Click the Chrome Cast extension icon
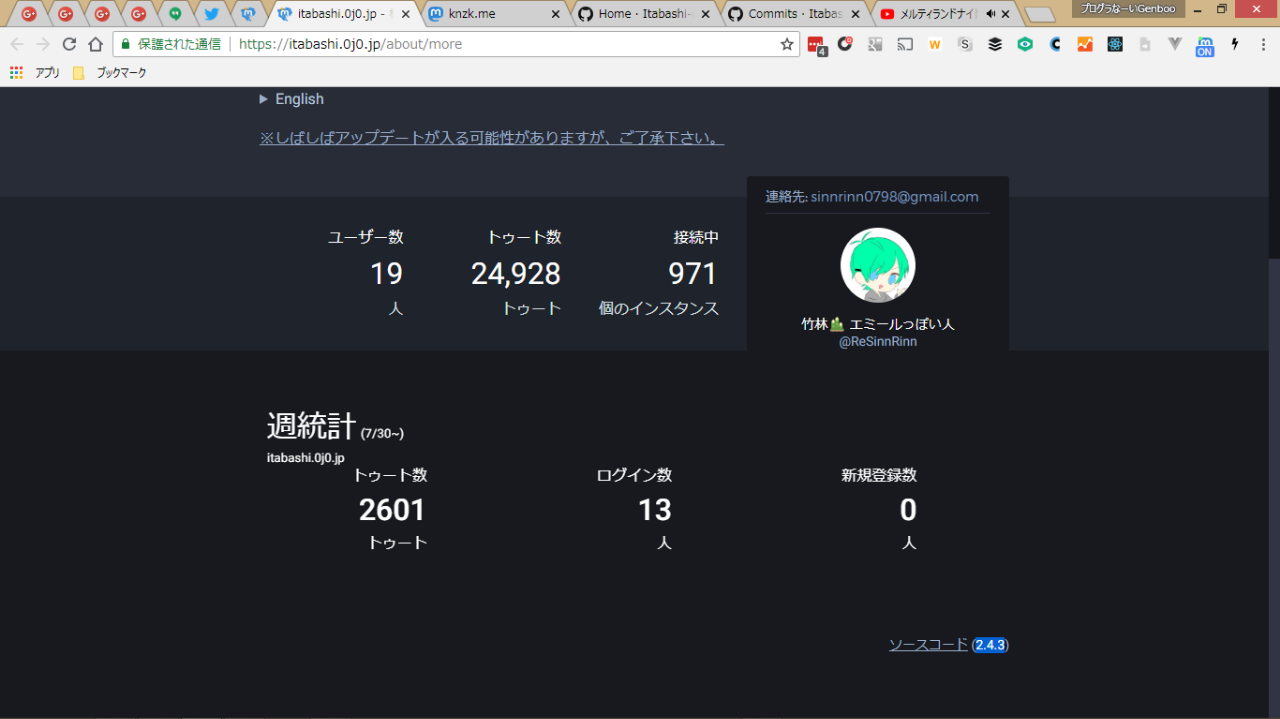 pos(905,44)
